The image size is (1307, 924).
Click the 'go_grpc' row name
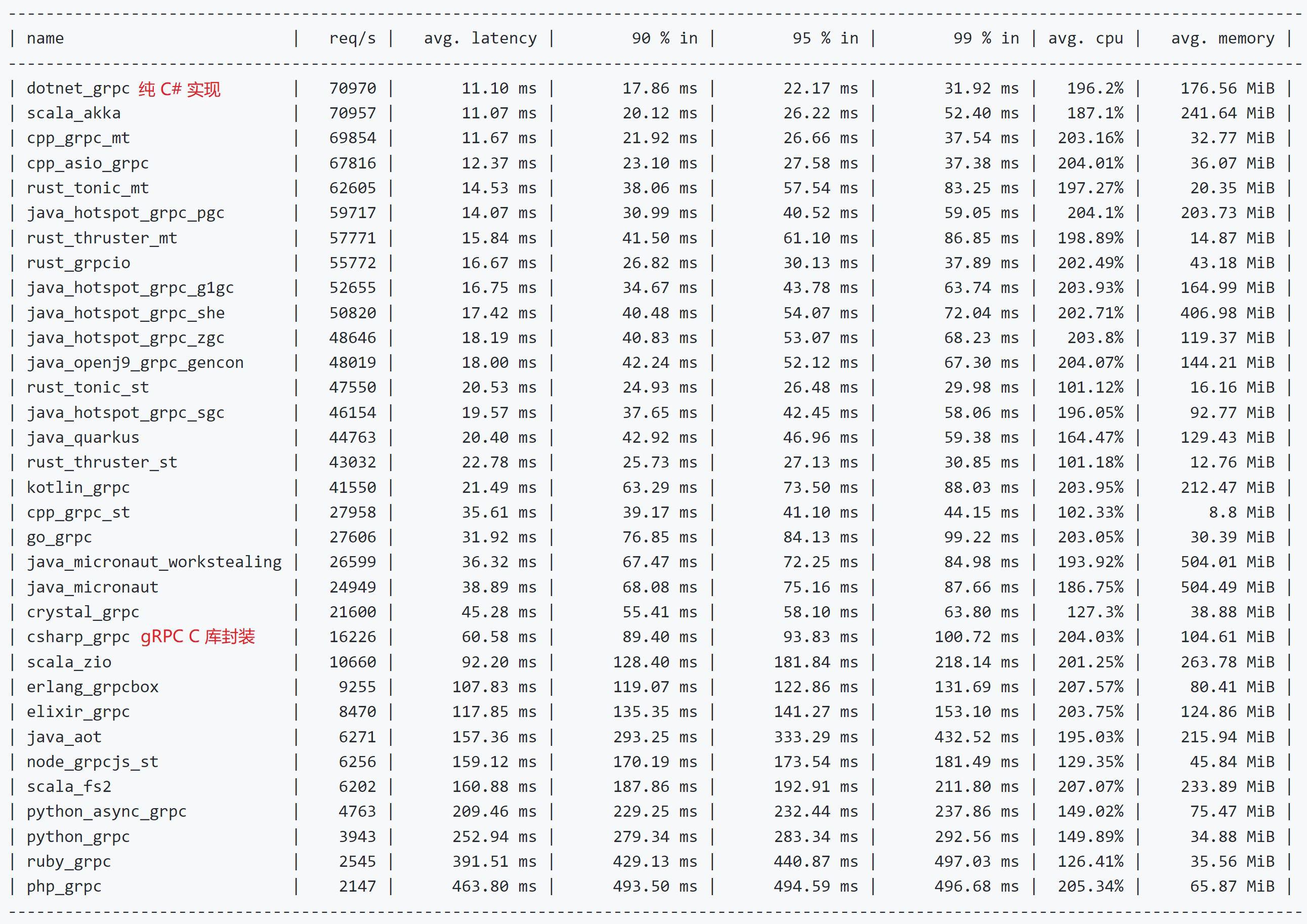point(59,537)
